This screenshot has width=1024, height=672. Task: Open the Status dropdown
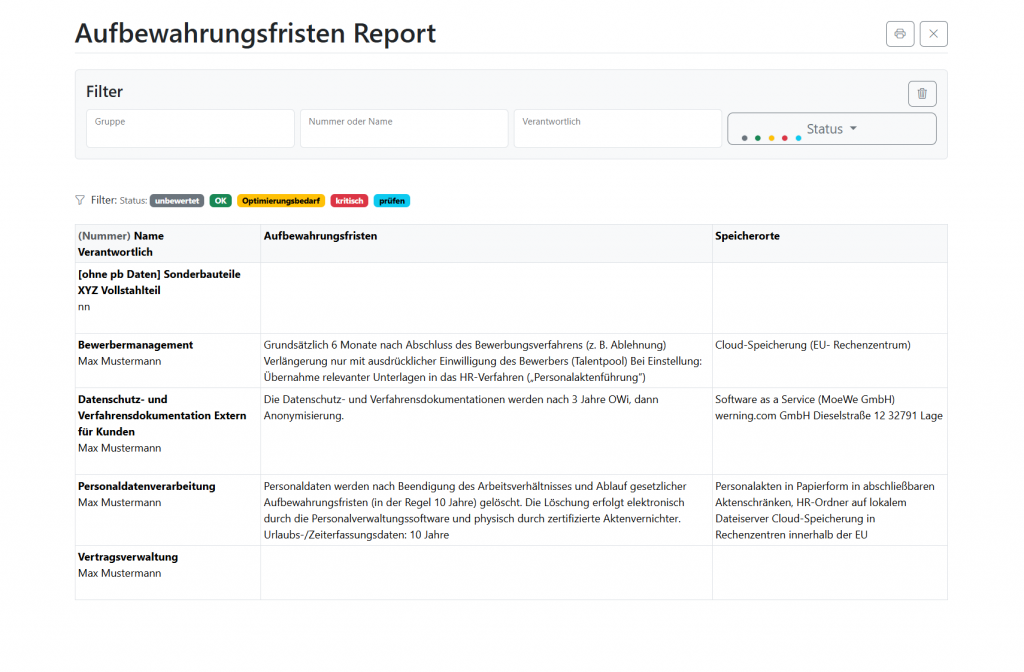pos(831,129)
